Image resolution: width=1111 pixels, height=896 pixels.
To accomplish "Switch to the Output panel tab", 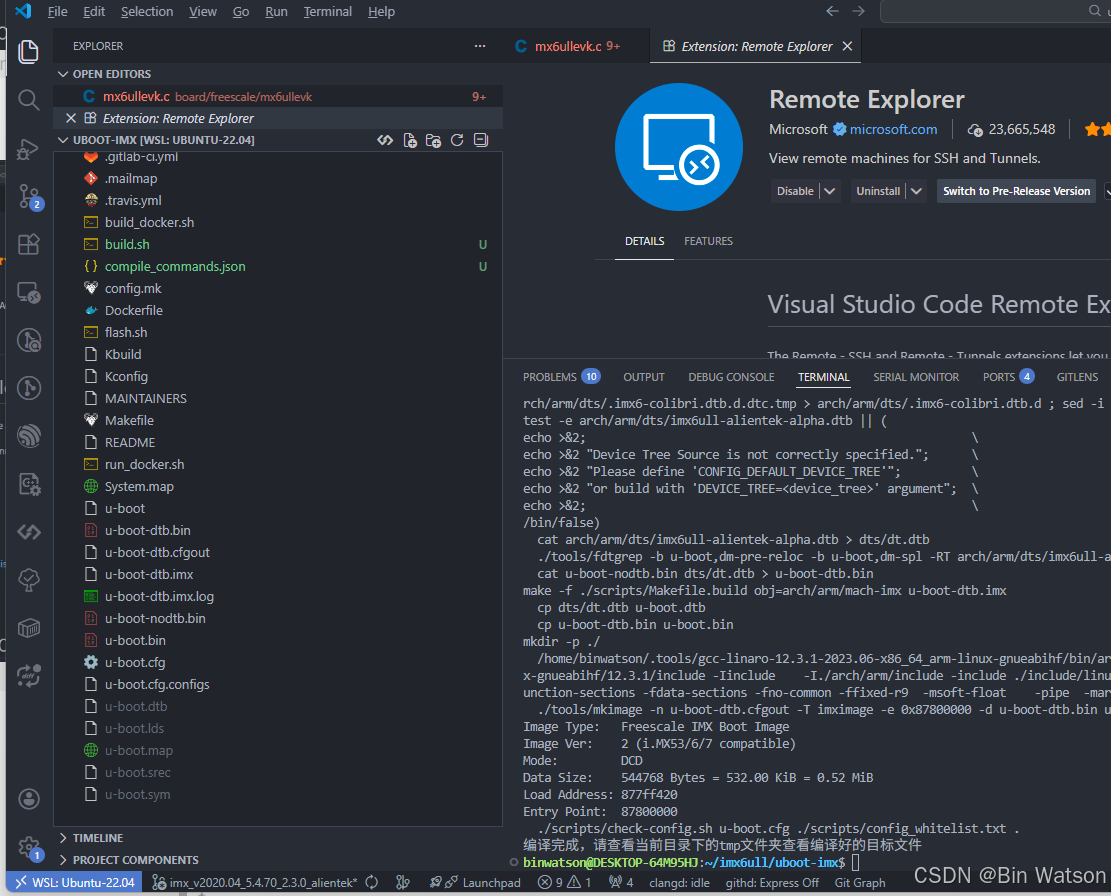I will pos(643,377).
